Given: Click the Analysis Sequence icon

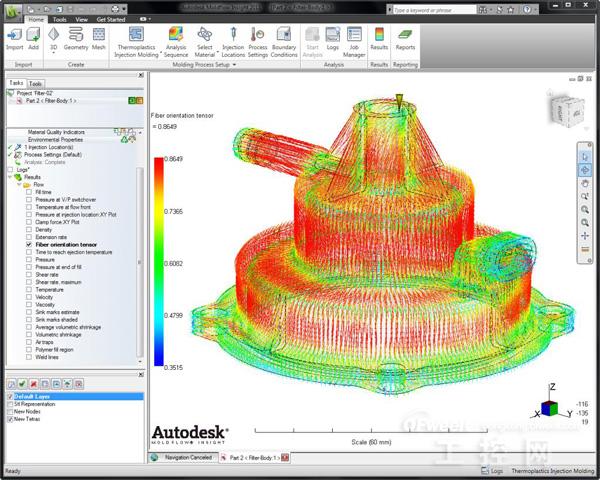Looking at the screenshot, I should point(175,38).
